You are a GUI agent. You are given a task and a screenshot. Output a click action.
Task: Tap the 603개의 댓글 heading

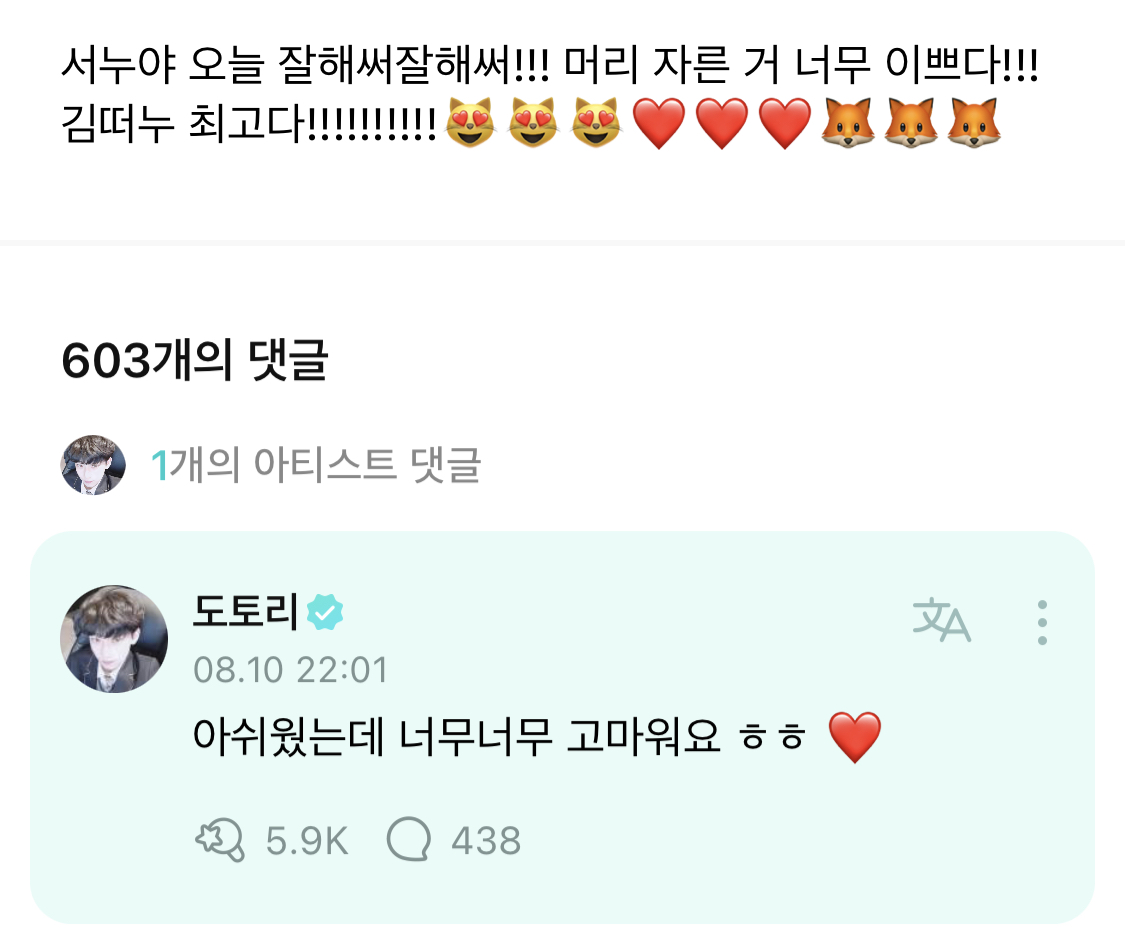(194, 362)
